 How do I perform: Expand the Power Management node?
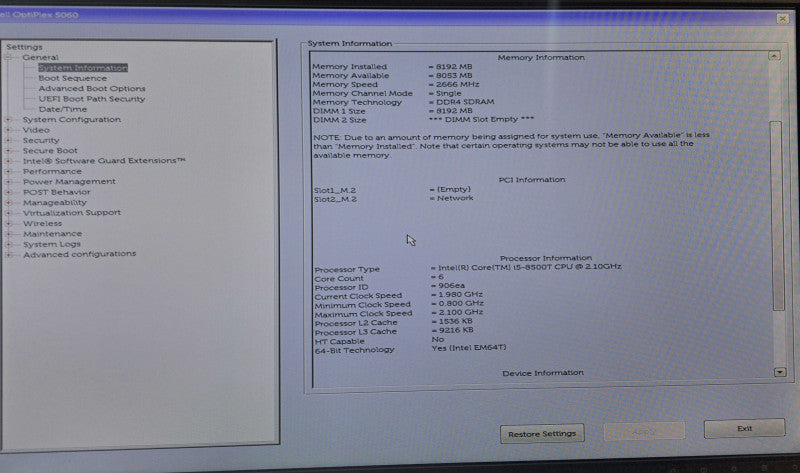point(8,182)
